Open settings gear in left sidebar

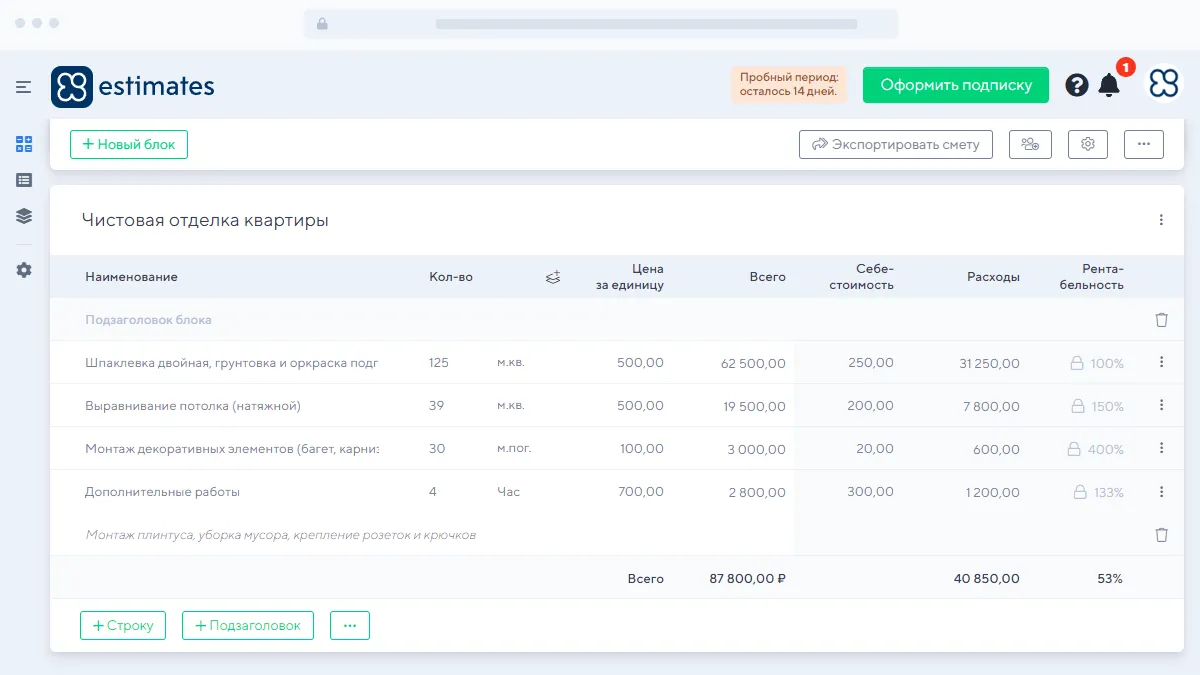click(x=24, y=270)
